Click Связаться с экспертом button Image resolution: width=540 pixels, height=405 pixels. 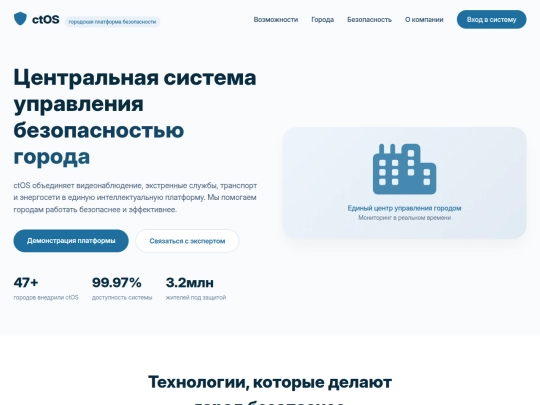point(187,241)
